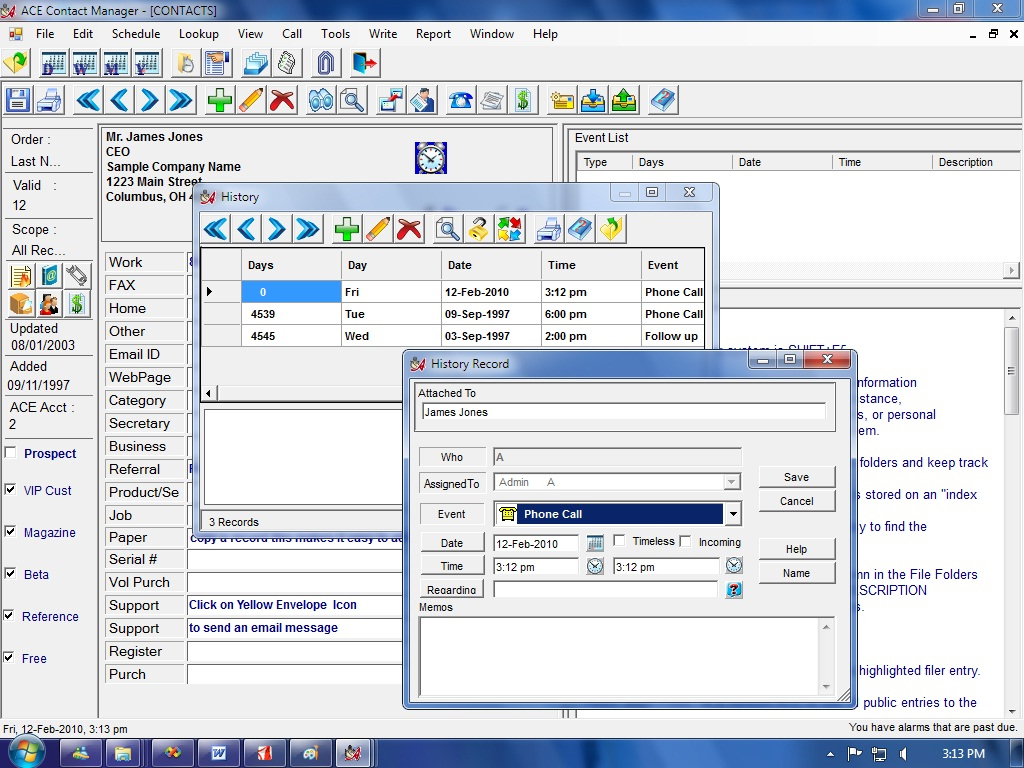Open the Report menu

[x=433, y=33]
